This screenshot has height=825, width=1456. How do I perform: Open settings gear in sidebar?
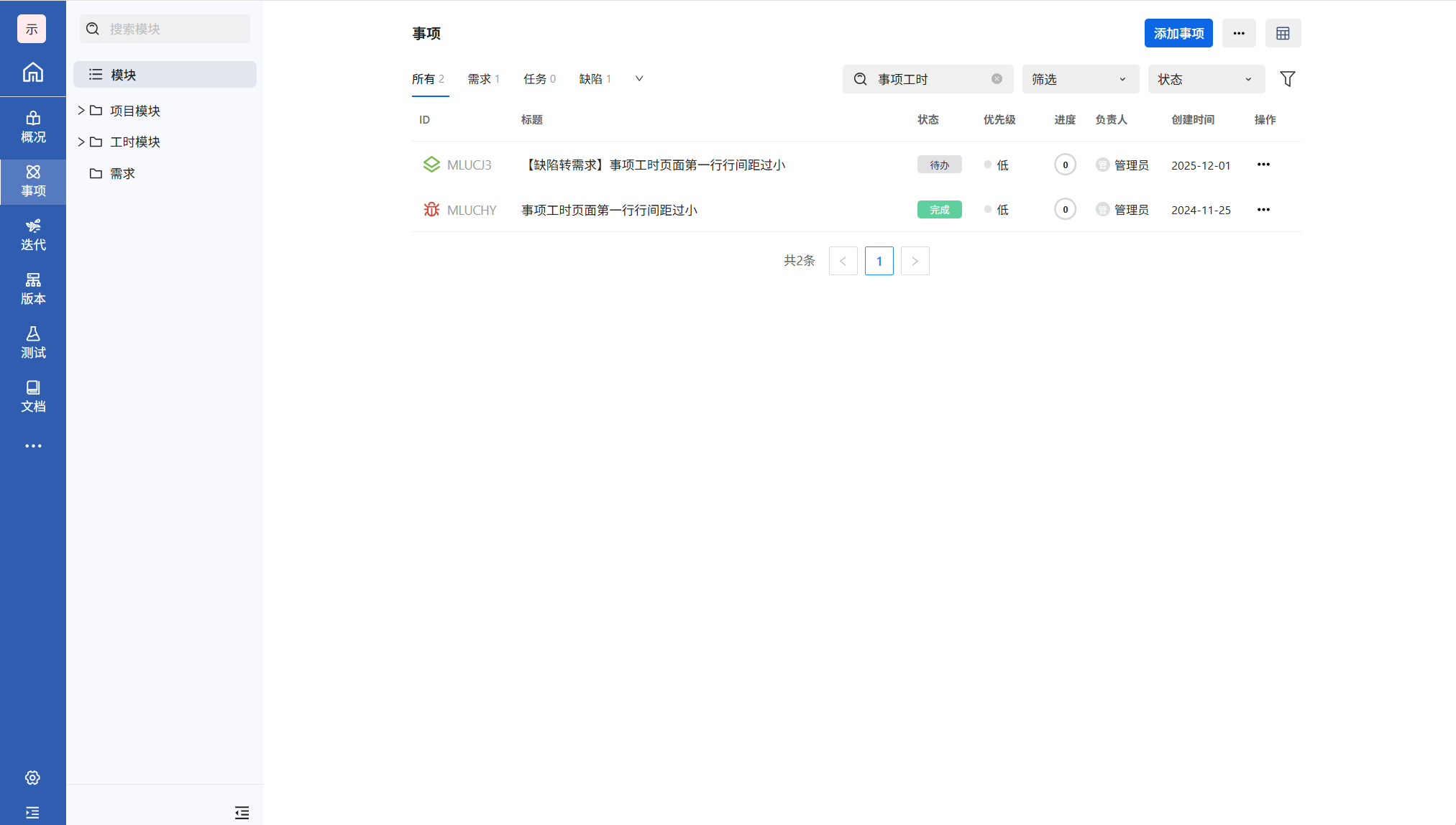click(x=32, y=778)
